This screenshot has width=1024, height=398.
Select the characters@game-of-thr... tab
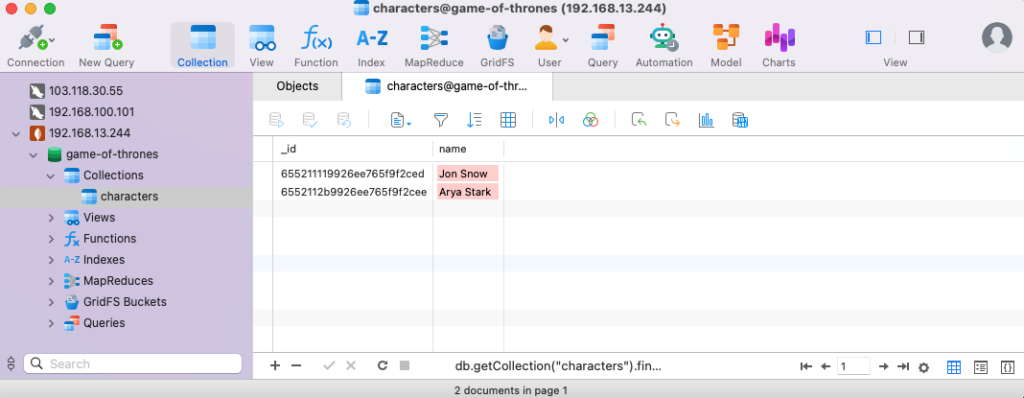coord(447,86)
